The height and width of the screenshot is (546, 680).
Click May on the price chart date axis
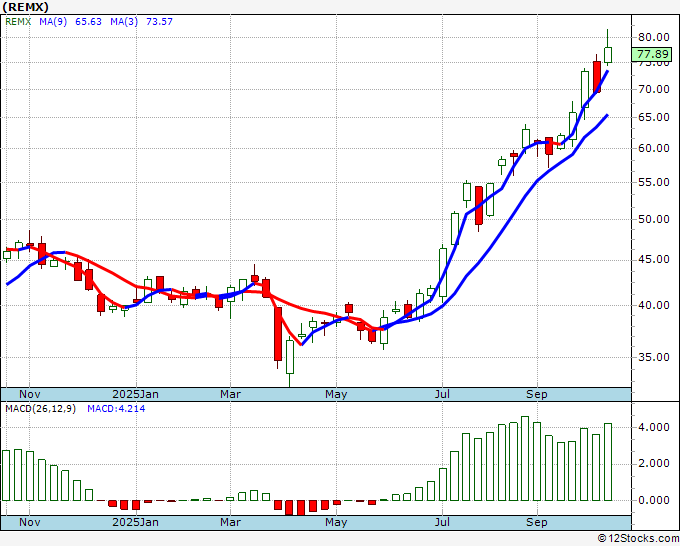[x=336, y=394]
